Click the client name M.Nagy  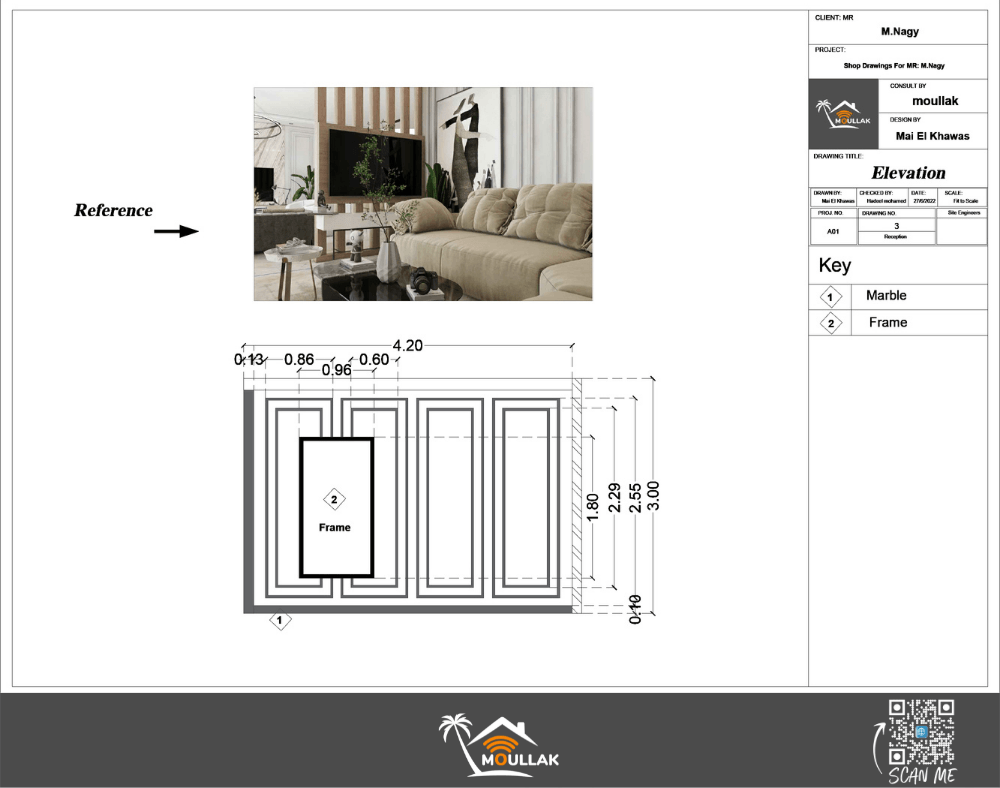(899, 32)
